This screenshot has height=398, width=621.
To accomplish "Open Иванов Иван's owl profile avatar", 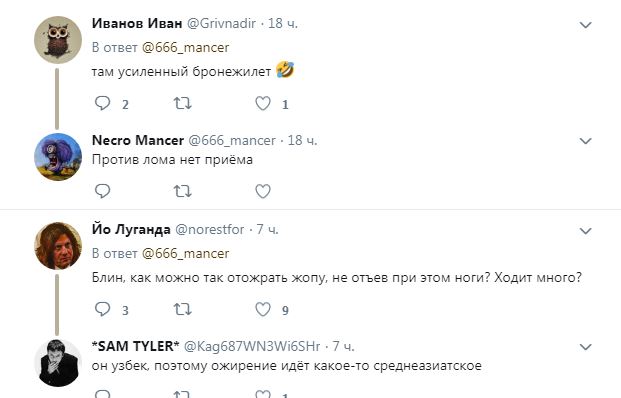I will tap(58, 40).
